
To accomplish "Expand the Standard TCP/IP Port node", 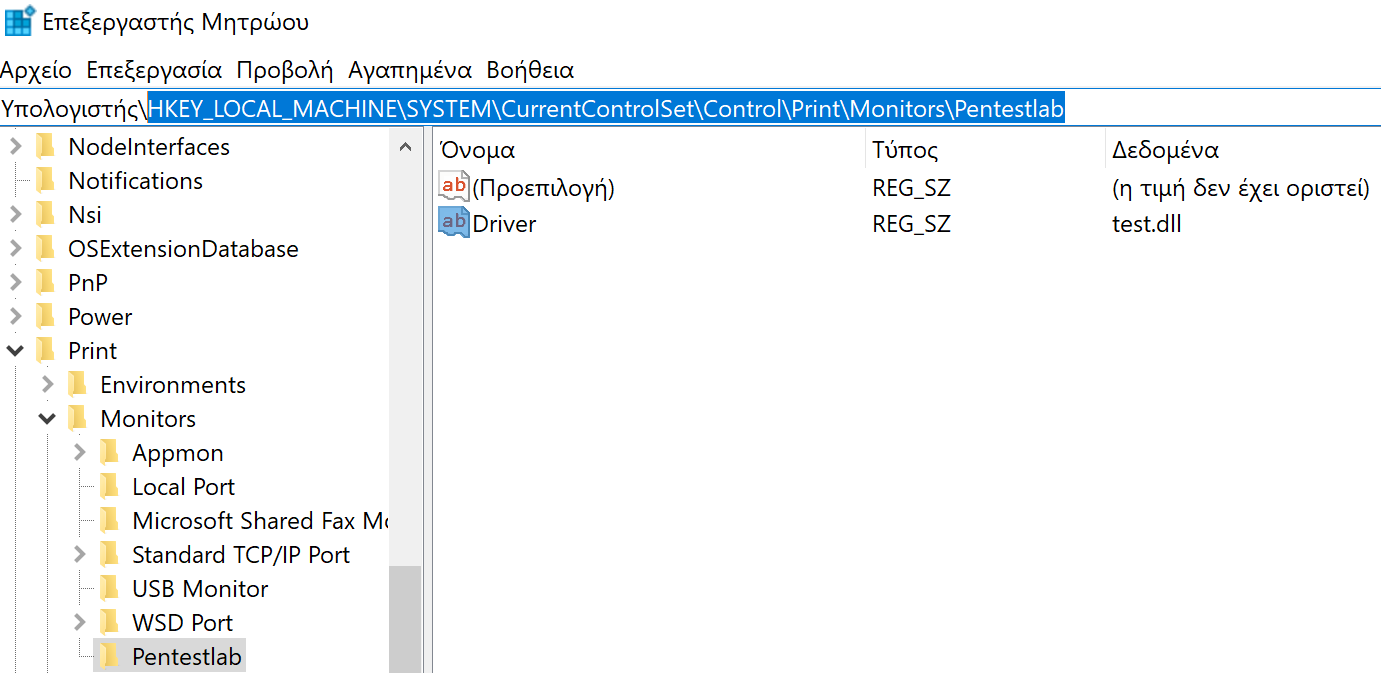I will click(x=79, y=554).
